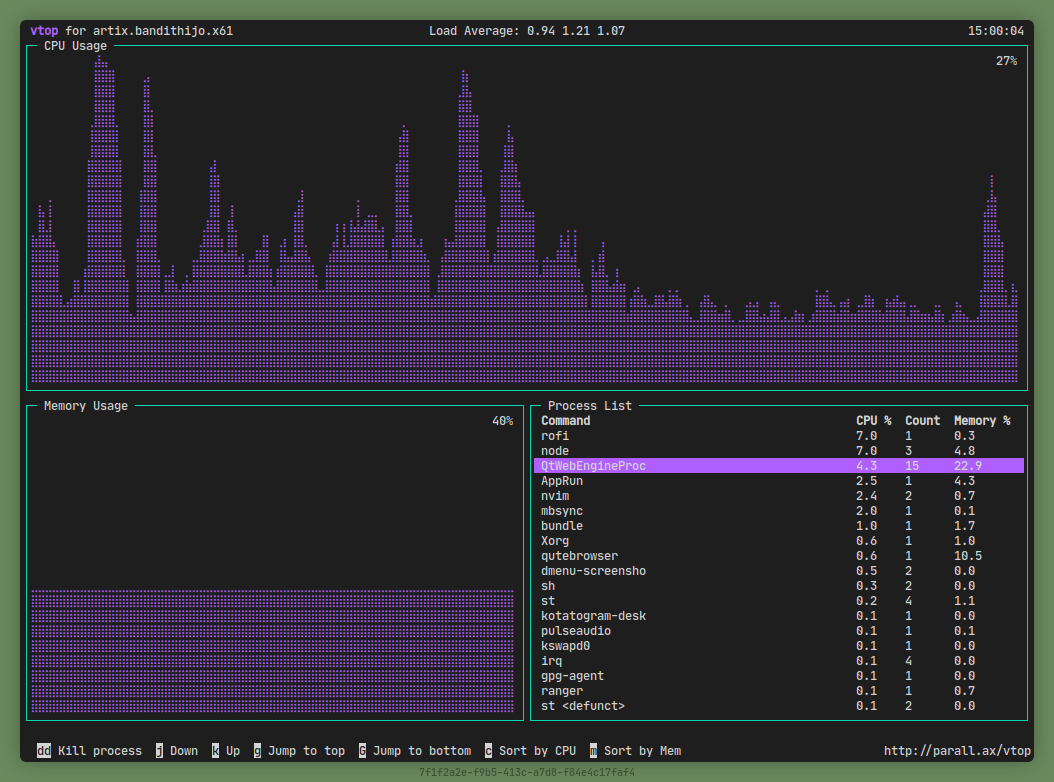The height and width of the screenshot is (782, 1054).
Task: Activate the Sort by CPU action
Action: click(x=532, y=750)
